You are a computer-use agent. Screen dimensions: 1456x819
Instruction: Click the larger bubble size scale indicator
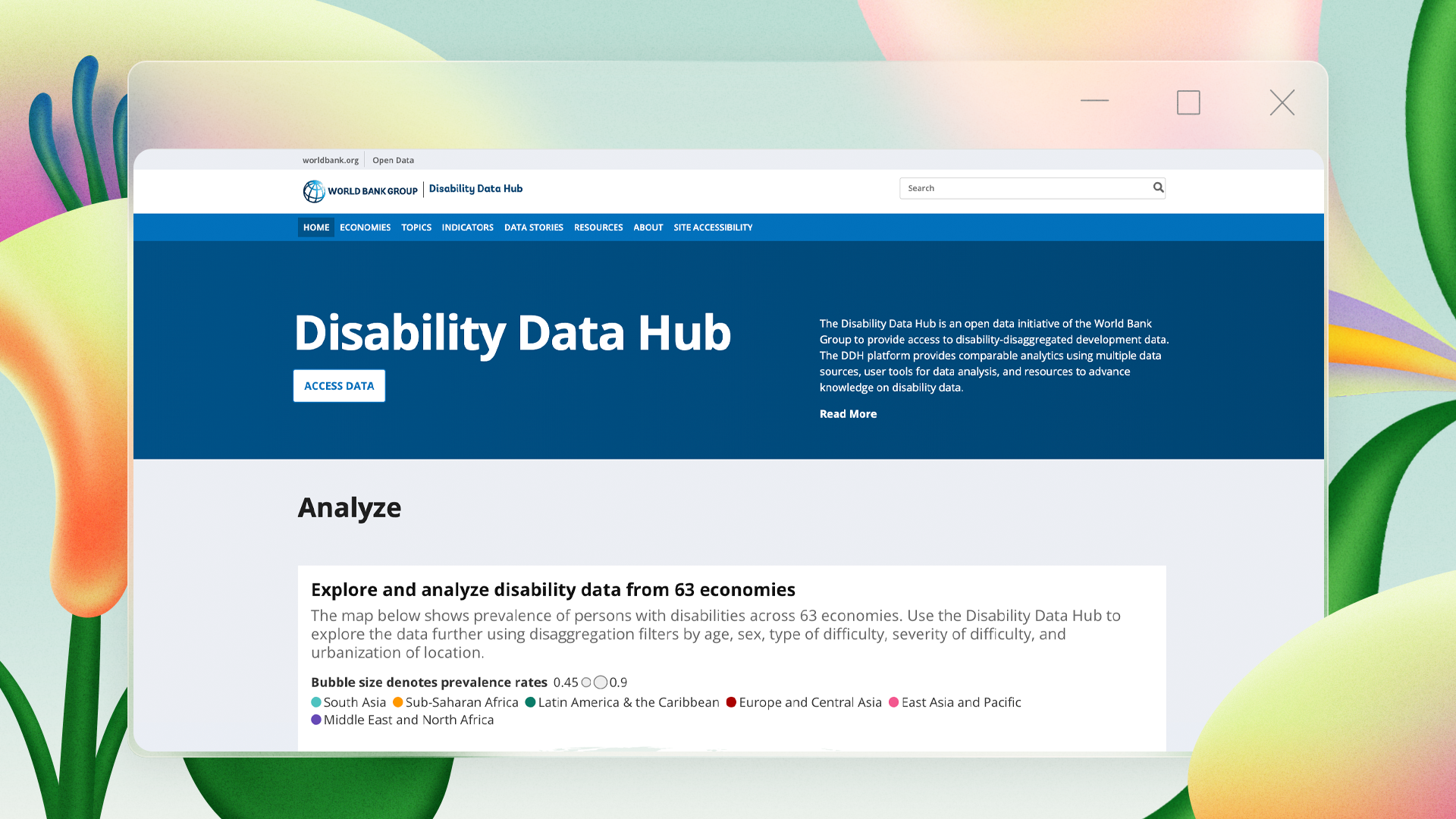click(601, 682)
